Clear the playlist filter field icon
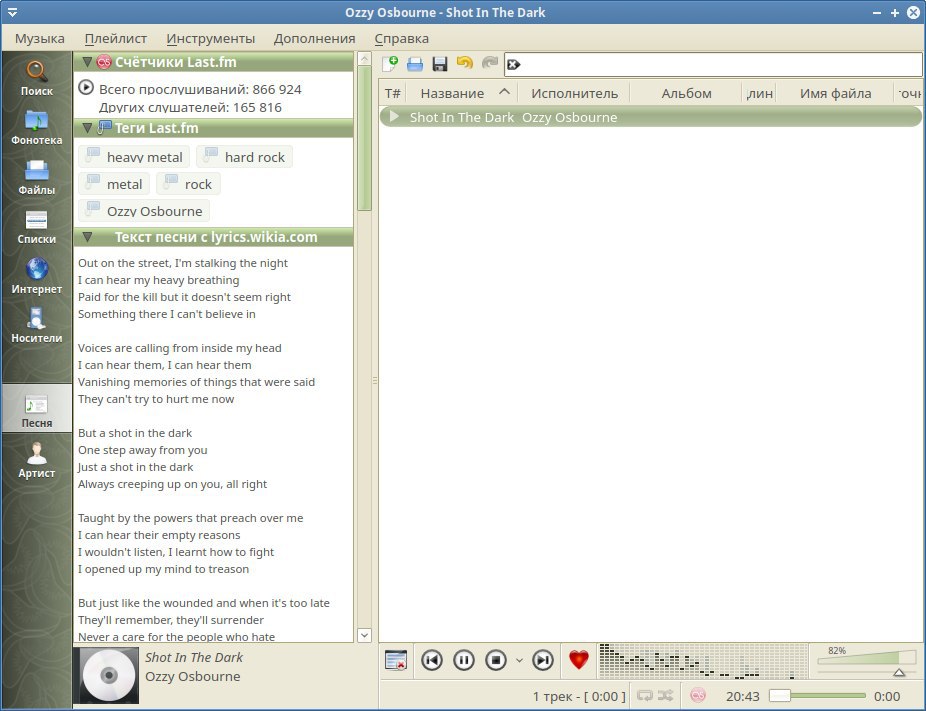This screenshot has width=926, height=711. click(x=513, y=64)
